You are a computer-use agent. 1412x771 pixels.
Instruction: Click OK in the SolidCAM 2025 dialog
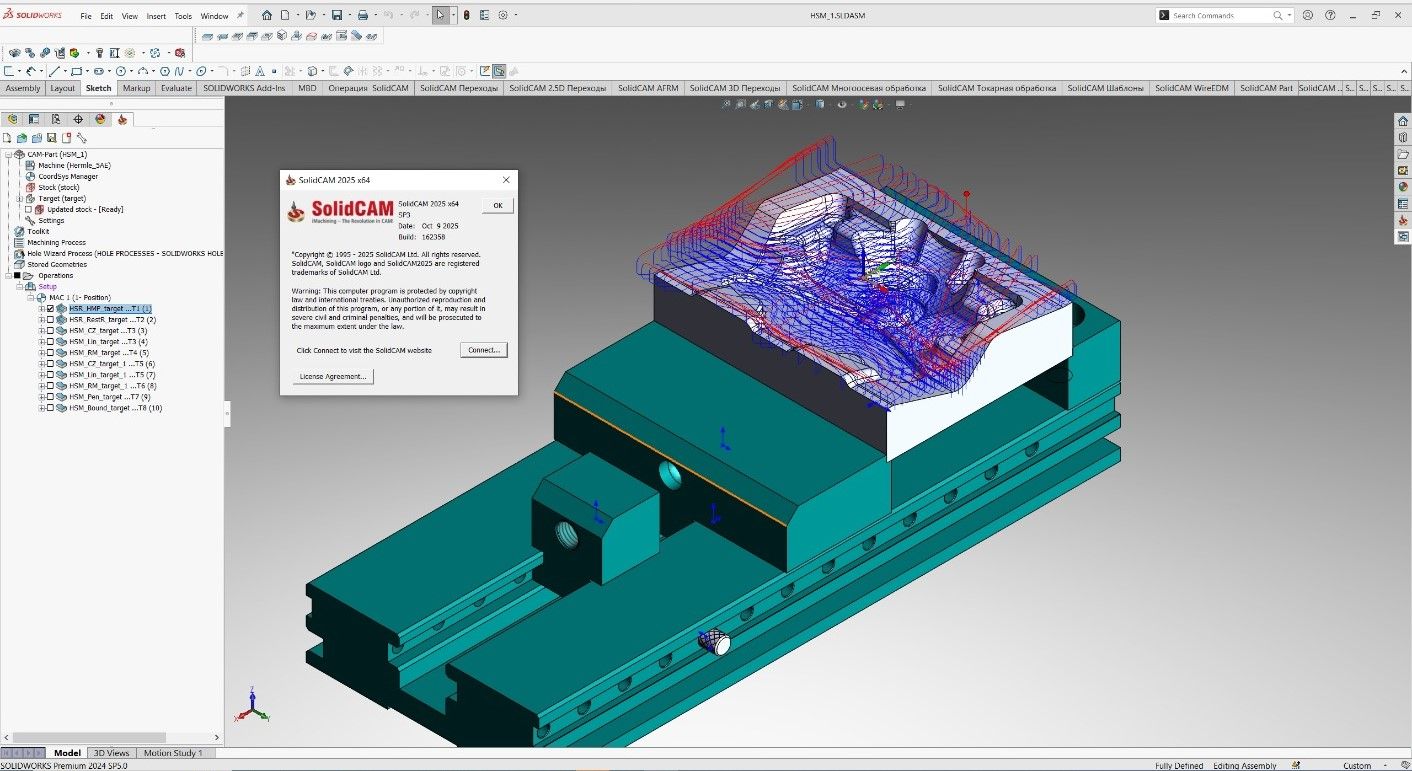coord(497,204)
